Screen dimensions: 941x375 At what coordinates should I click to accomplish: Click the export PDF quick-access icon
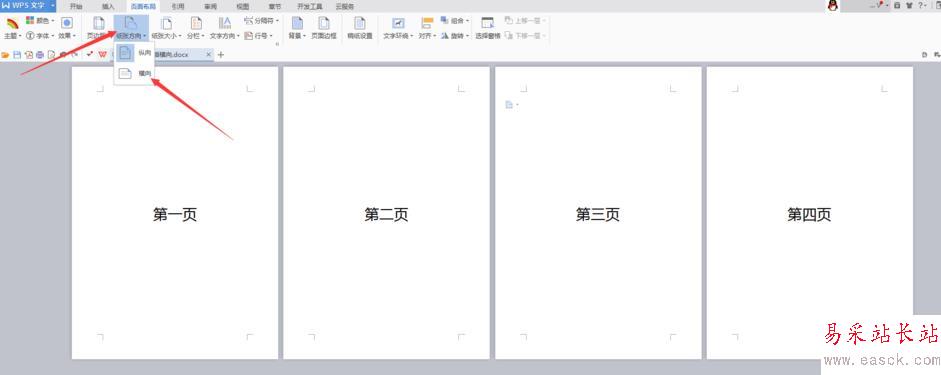(x=28, y=55)
